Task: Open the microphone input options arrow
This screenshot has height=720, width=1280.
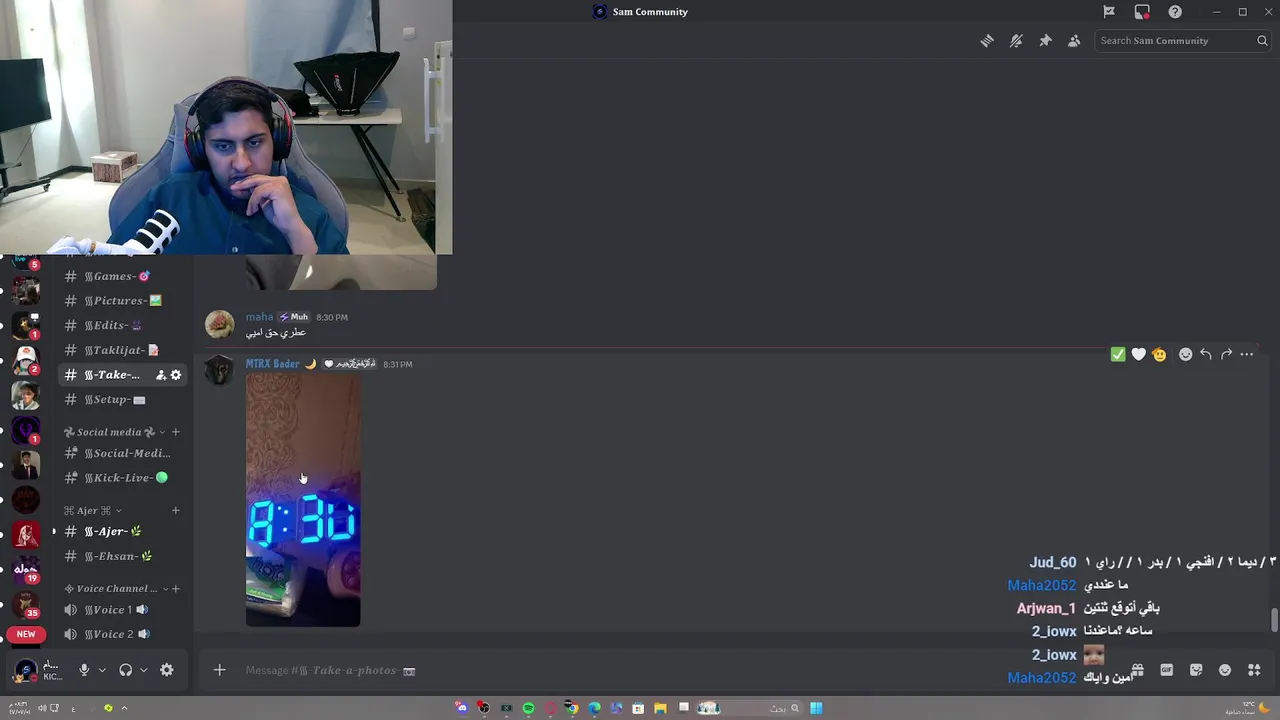Action: tap(102, 670)
